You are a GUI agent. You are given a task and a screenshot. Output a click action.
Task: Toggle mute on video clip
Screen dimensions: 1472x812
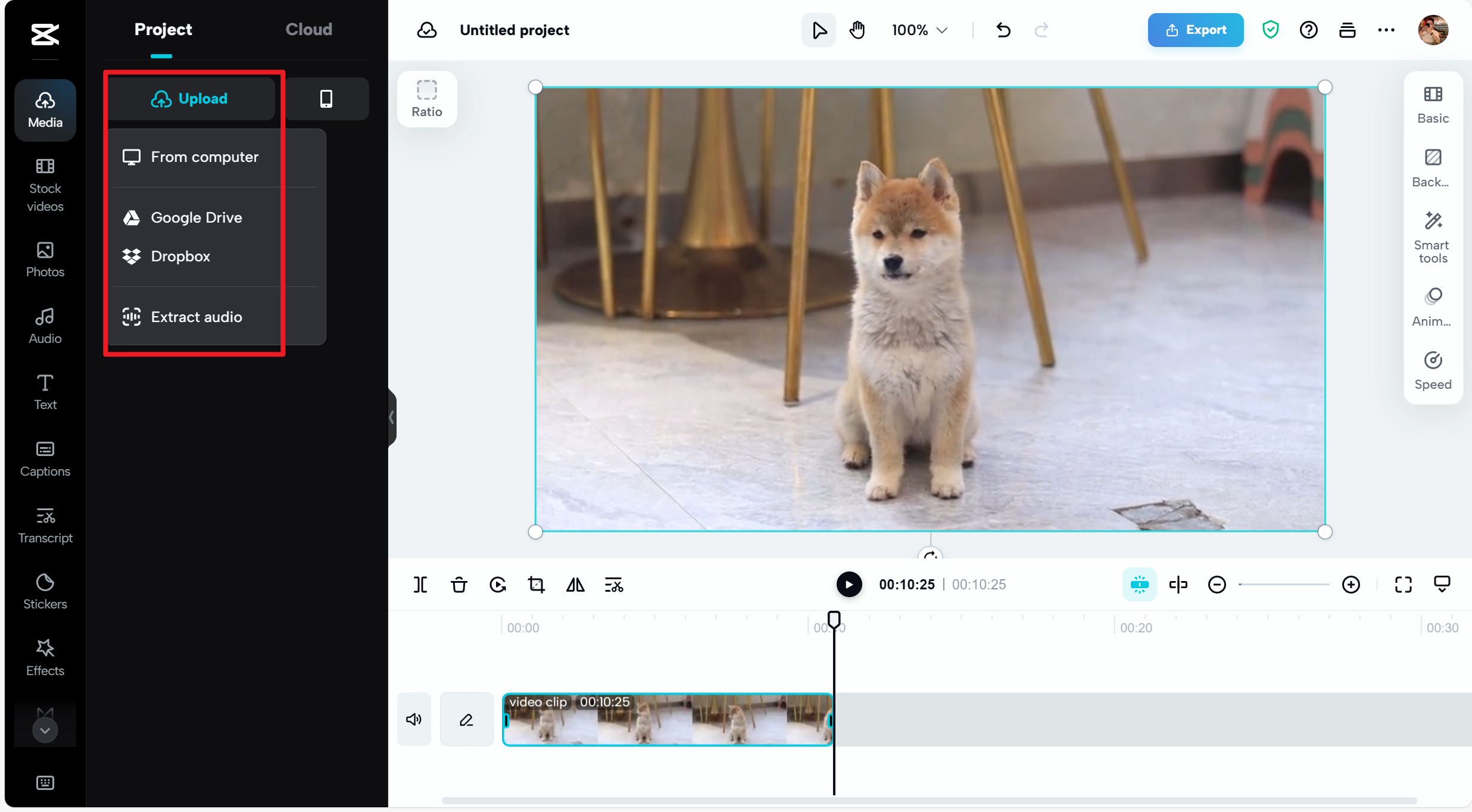pos(414,720)
